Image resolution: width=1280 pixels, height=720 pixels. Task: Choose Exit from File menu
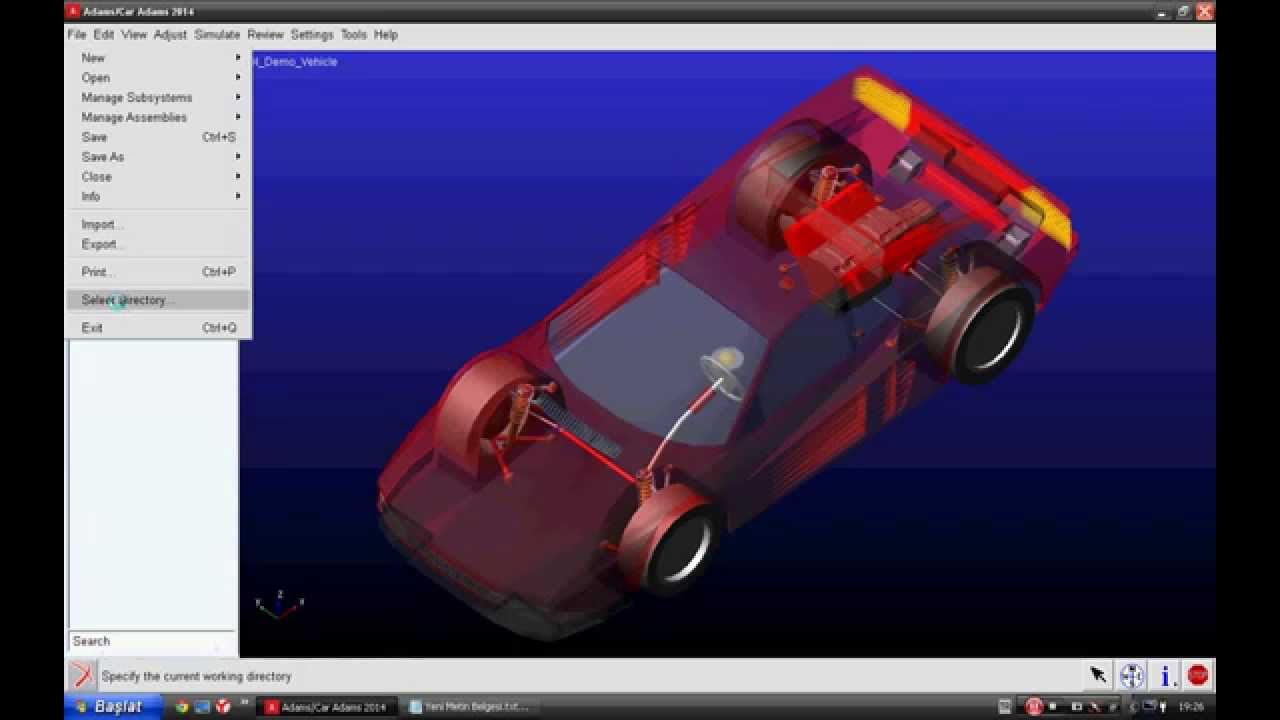(158, 328)
